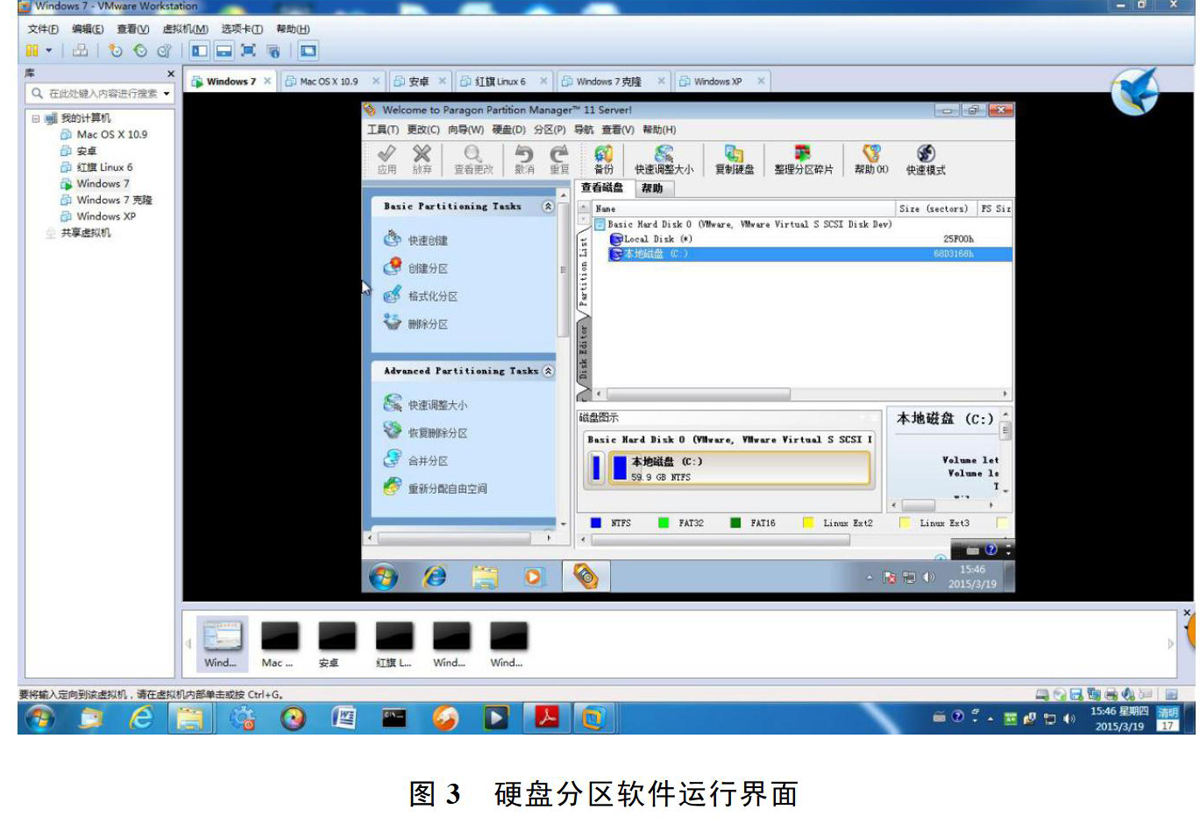Collapse 我的计算机 tree node in library
The height and width of the screenshot is (831, 1200).
click(35, 118)
